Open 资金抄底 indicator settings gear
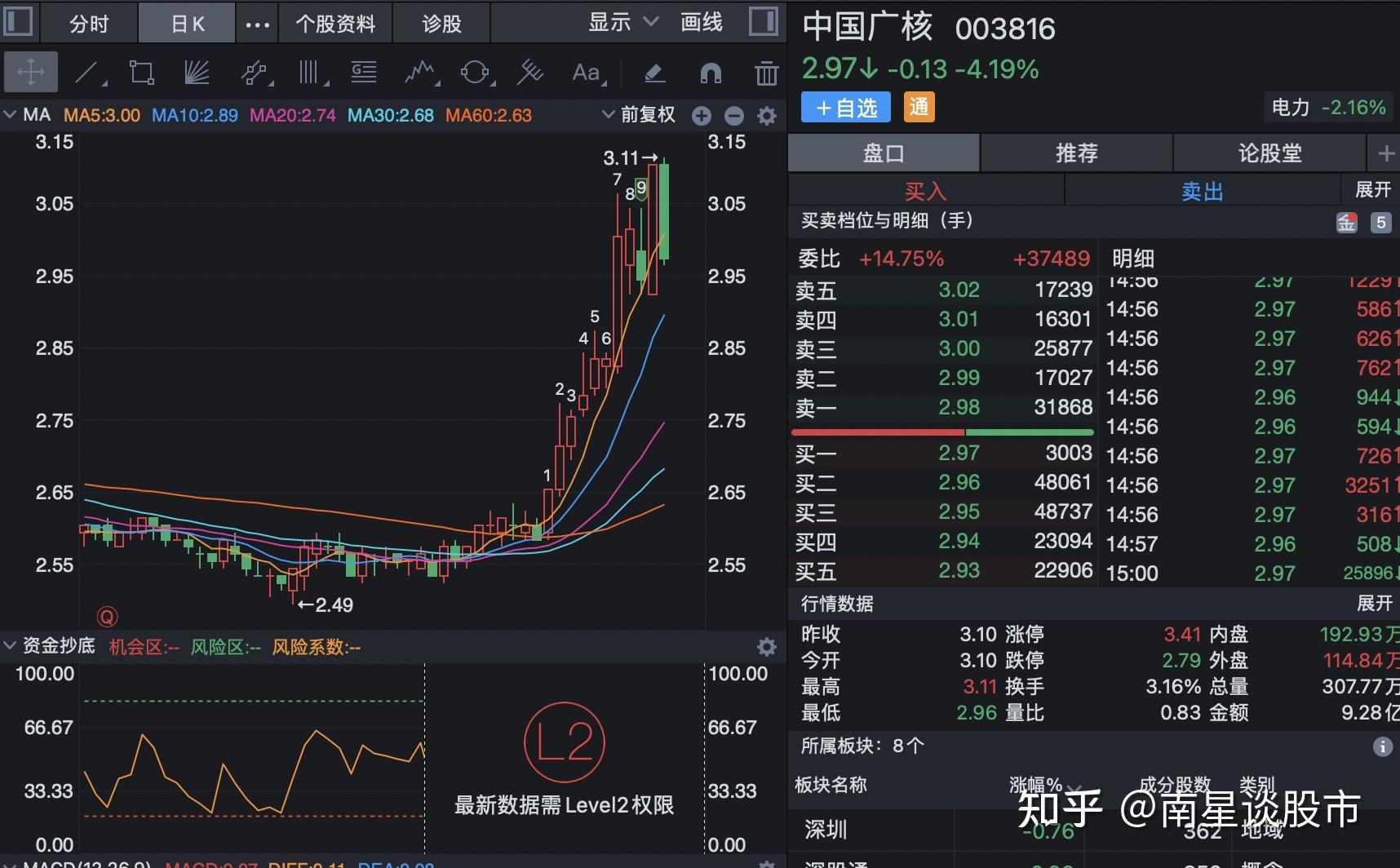The width and height of the screenshot is (1400, 868). coord(767,647)
